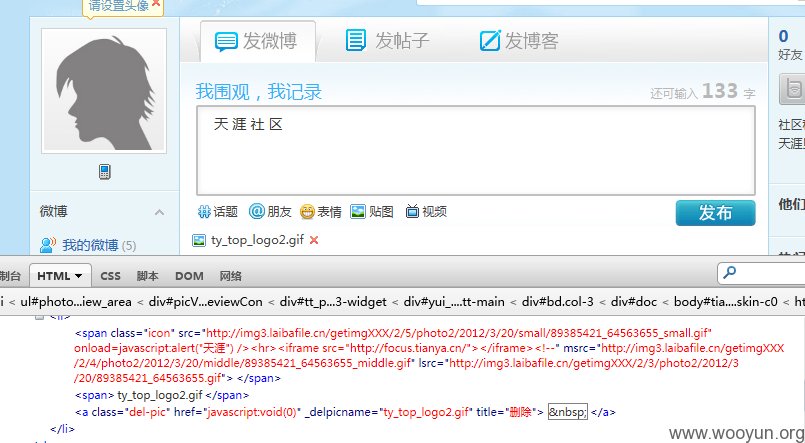Click the iframe src focus.tianya.cn value

(x=410, y=349)
